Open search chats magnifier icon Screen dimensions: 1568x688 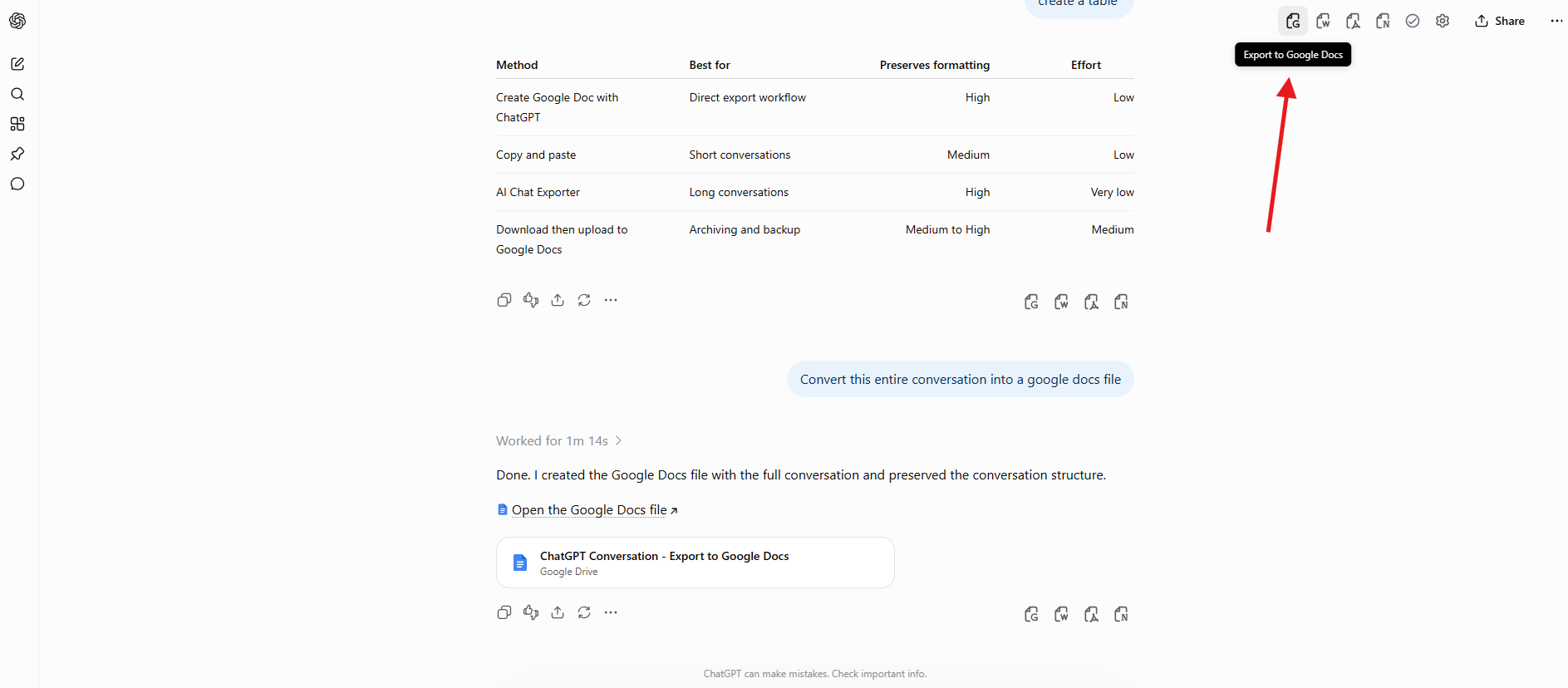(17, 94)
